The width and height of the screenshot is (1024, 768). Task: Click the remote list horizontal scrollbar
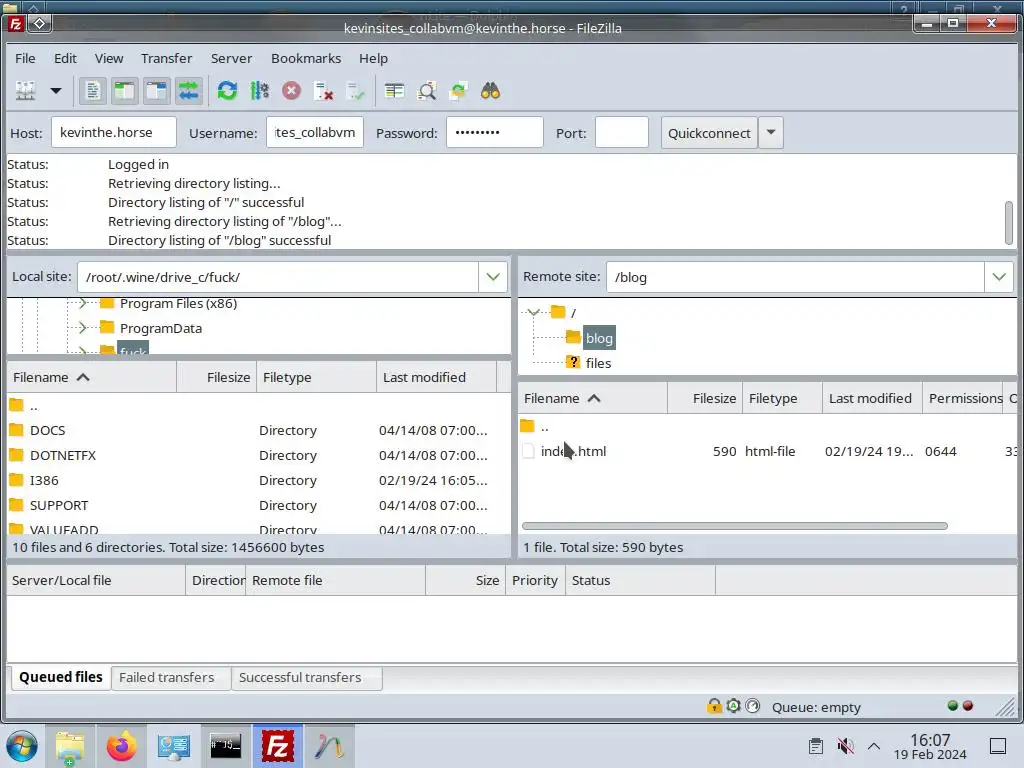pos(735,526)
